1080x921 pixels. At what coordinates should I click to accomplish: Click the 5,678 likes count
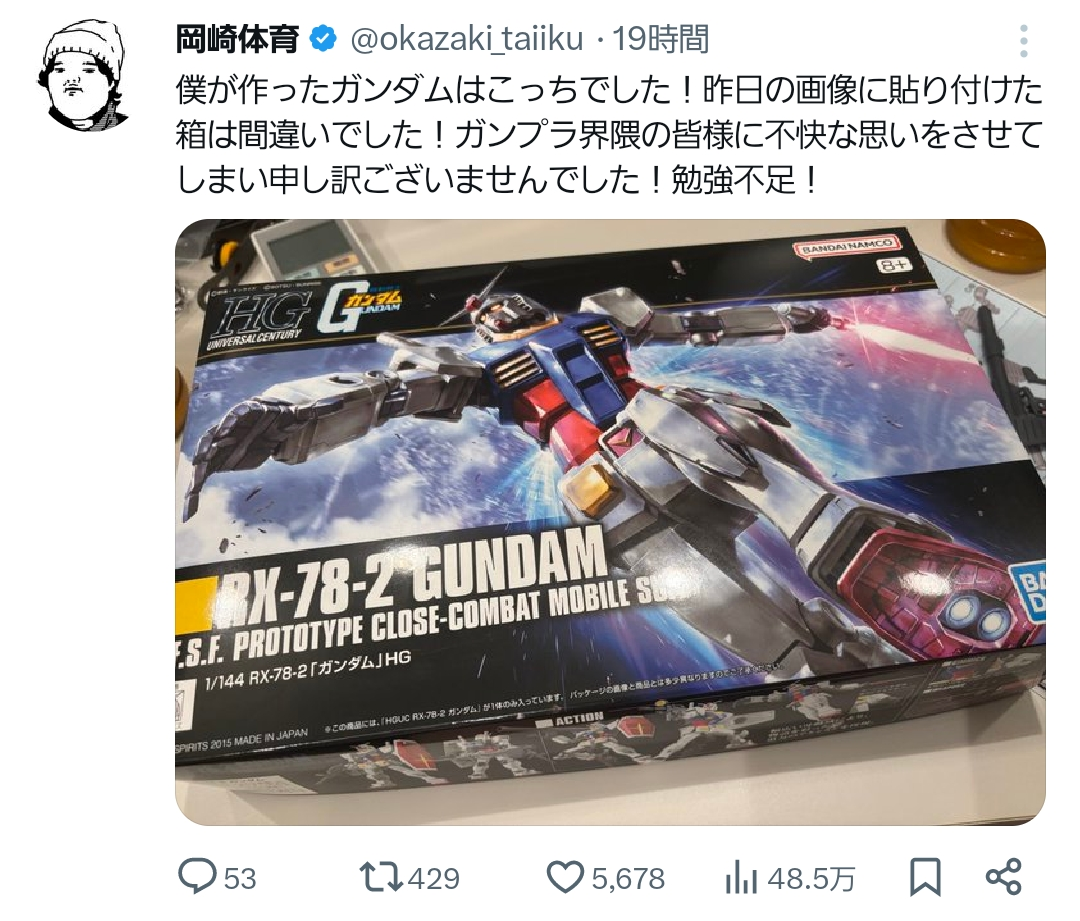tap(628, 879)
